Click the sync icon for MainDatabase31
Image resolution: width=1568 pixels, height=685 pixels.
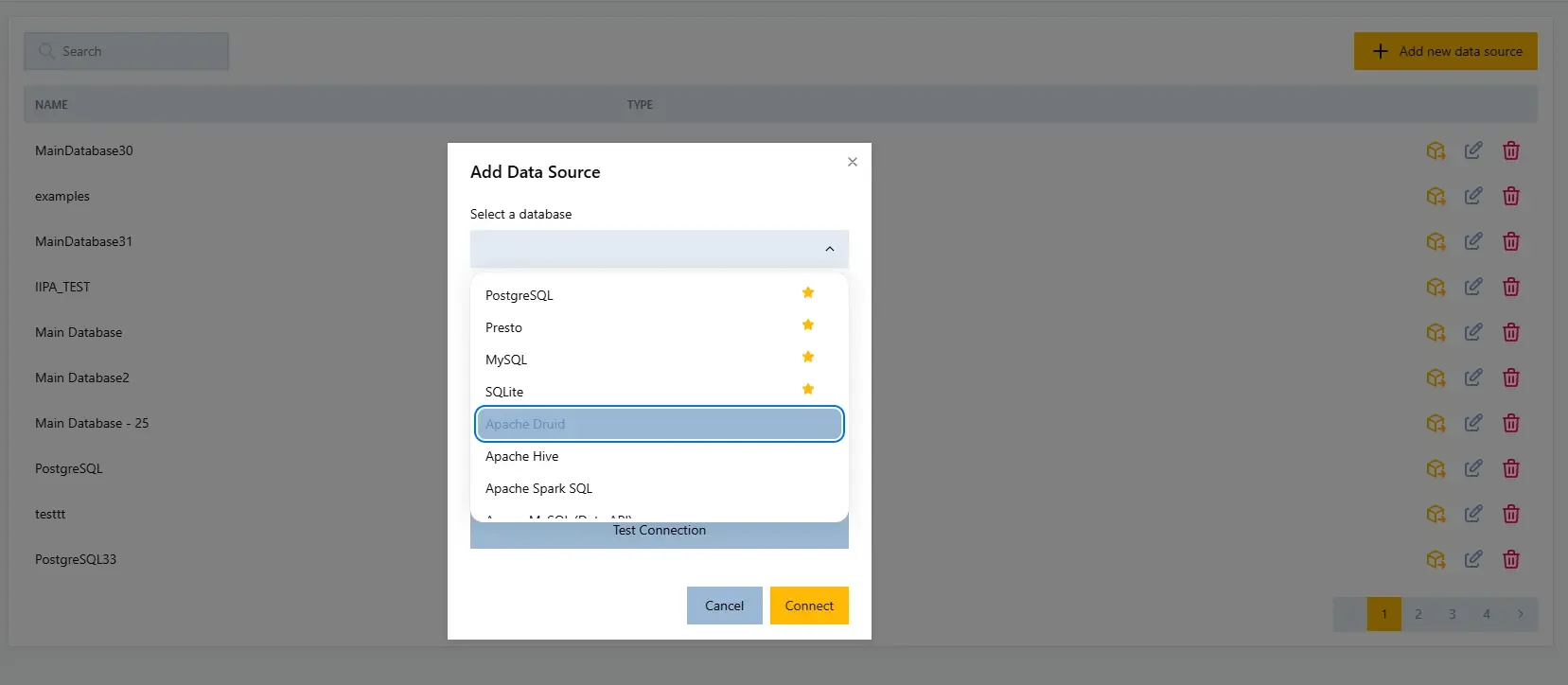[x=1436, y=241]
